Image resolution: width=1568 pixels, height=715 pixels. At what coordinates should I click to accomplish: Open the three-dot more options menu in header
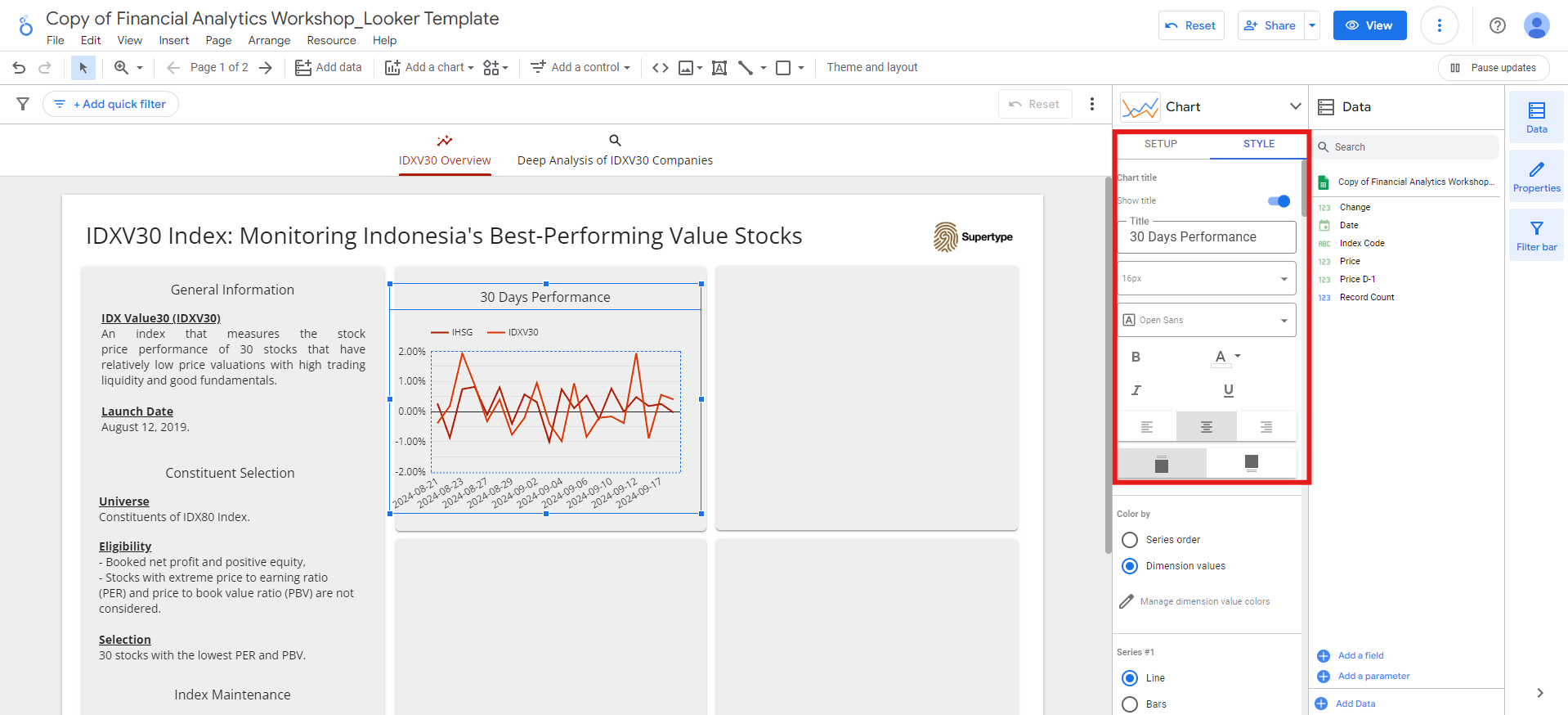point(1440,25)
